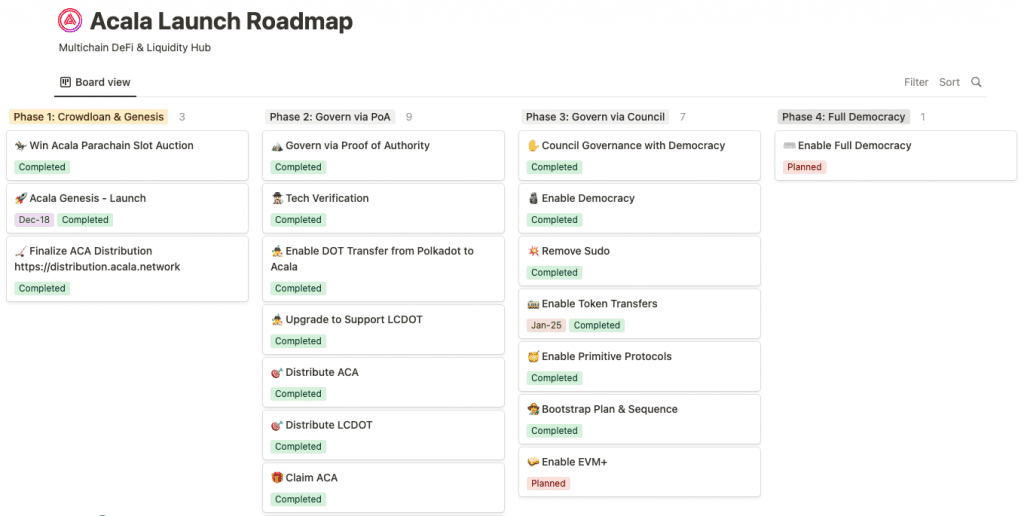Click the Acala logo icon
The height and width of the screenshot is (516, 1024).
tap(70, 20)
